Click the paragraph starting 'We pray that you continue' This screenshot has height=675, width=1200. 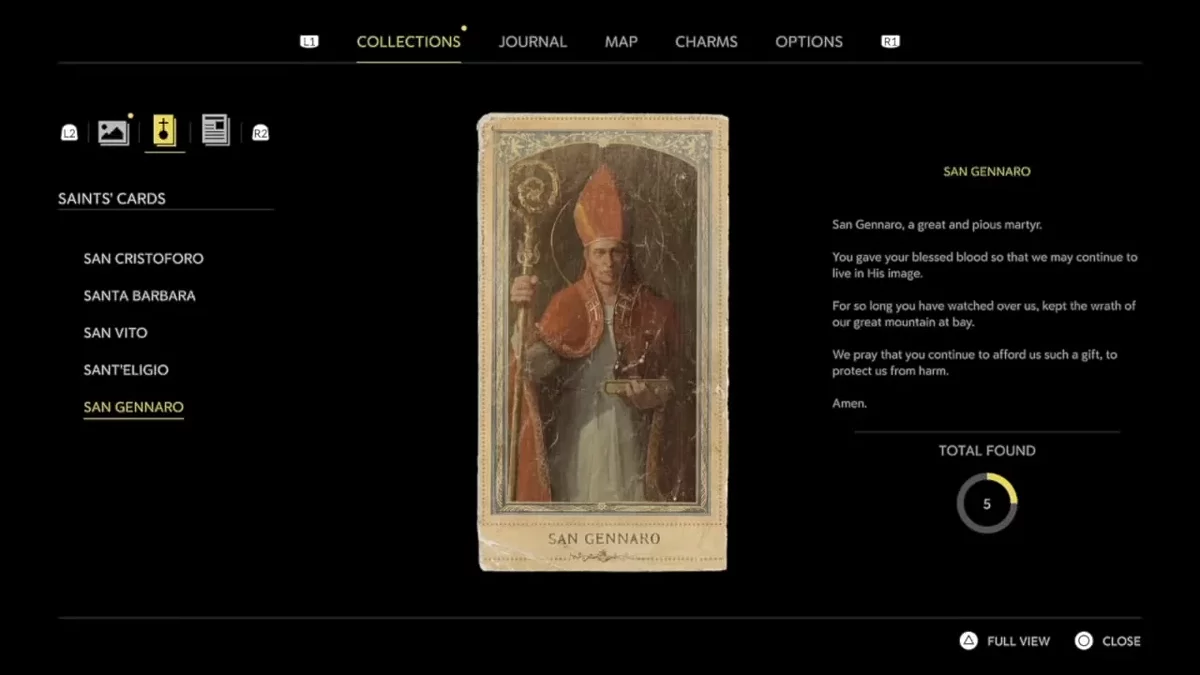pos(975,363)
